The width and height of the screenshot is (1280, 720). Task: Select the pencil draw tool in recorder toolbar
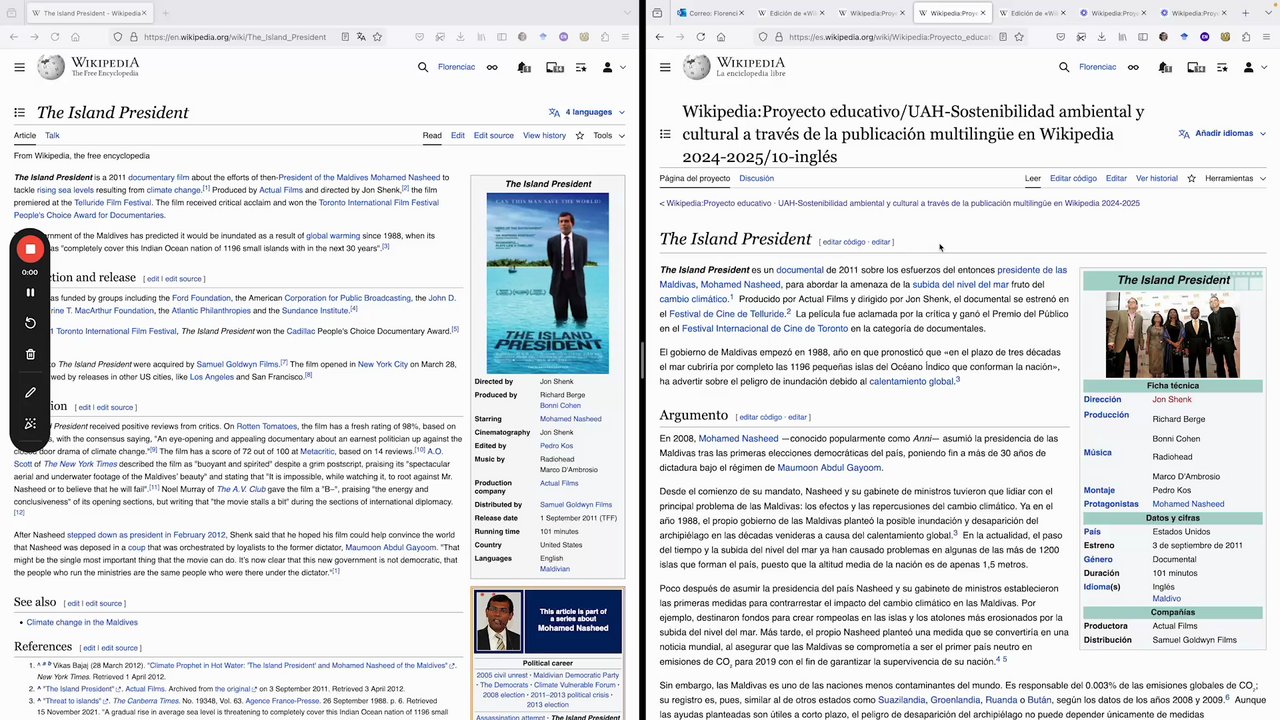click(30, 393)
